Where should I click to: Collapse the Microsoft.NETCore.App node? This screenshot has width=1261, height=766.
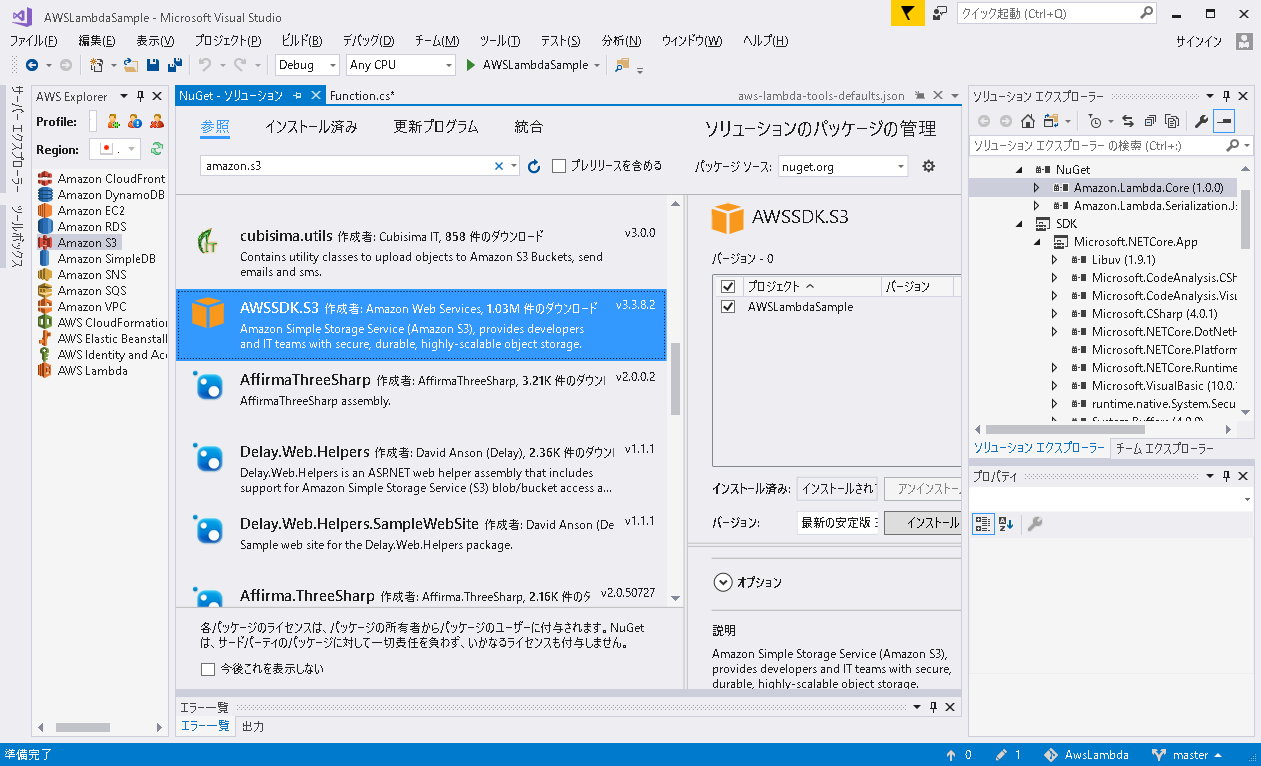pyautogui.click(x=1036, y=241)
